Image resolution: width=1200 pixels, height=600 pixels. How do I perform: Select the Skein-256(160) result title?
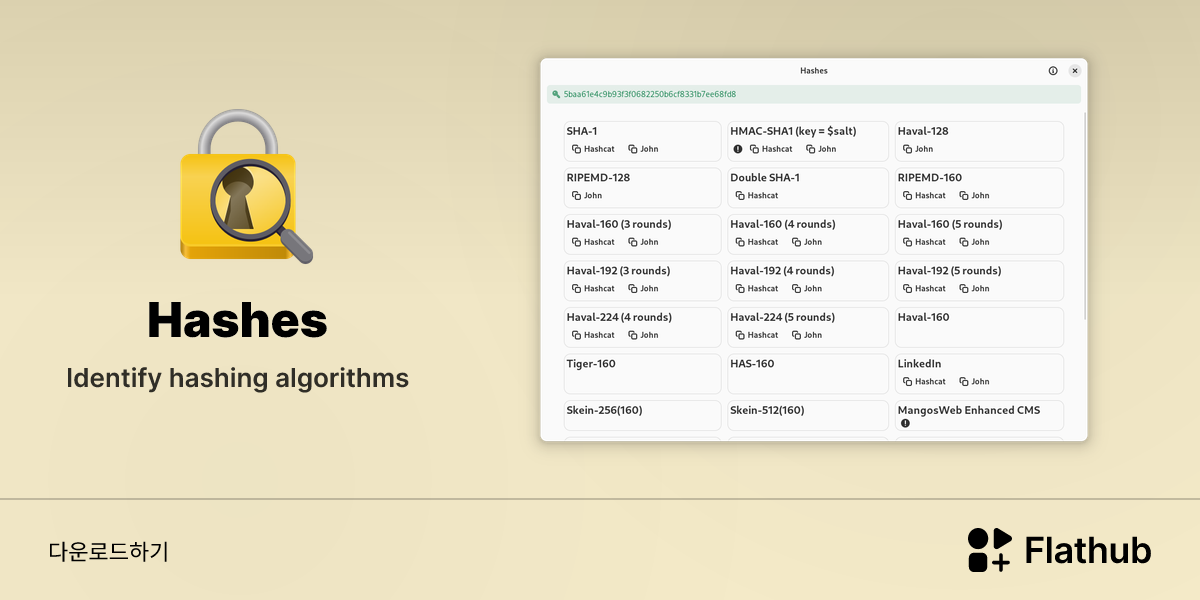click(604, 410)
